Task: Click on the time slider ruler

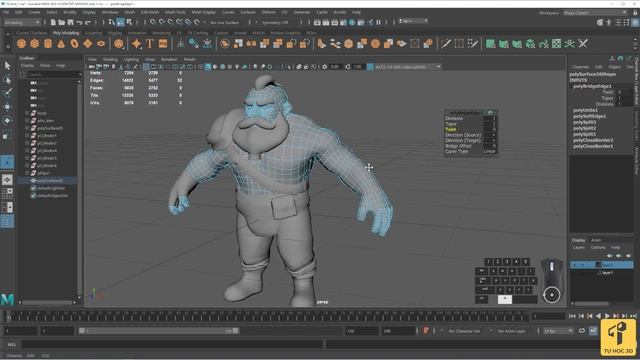Action: point(269,316)
